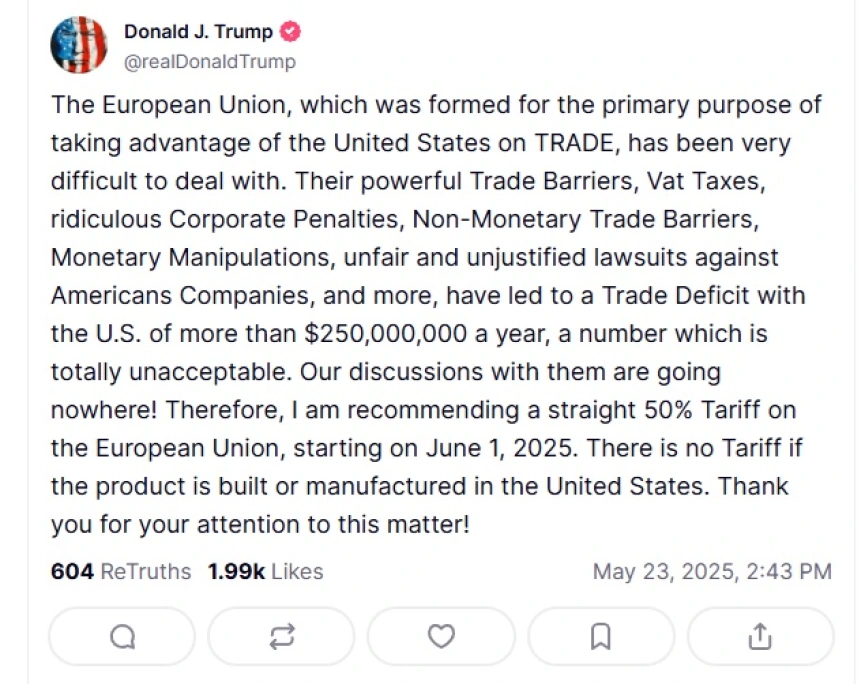
Task: Open the flag-themed profile avatar
Action: tap(79, 45)
